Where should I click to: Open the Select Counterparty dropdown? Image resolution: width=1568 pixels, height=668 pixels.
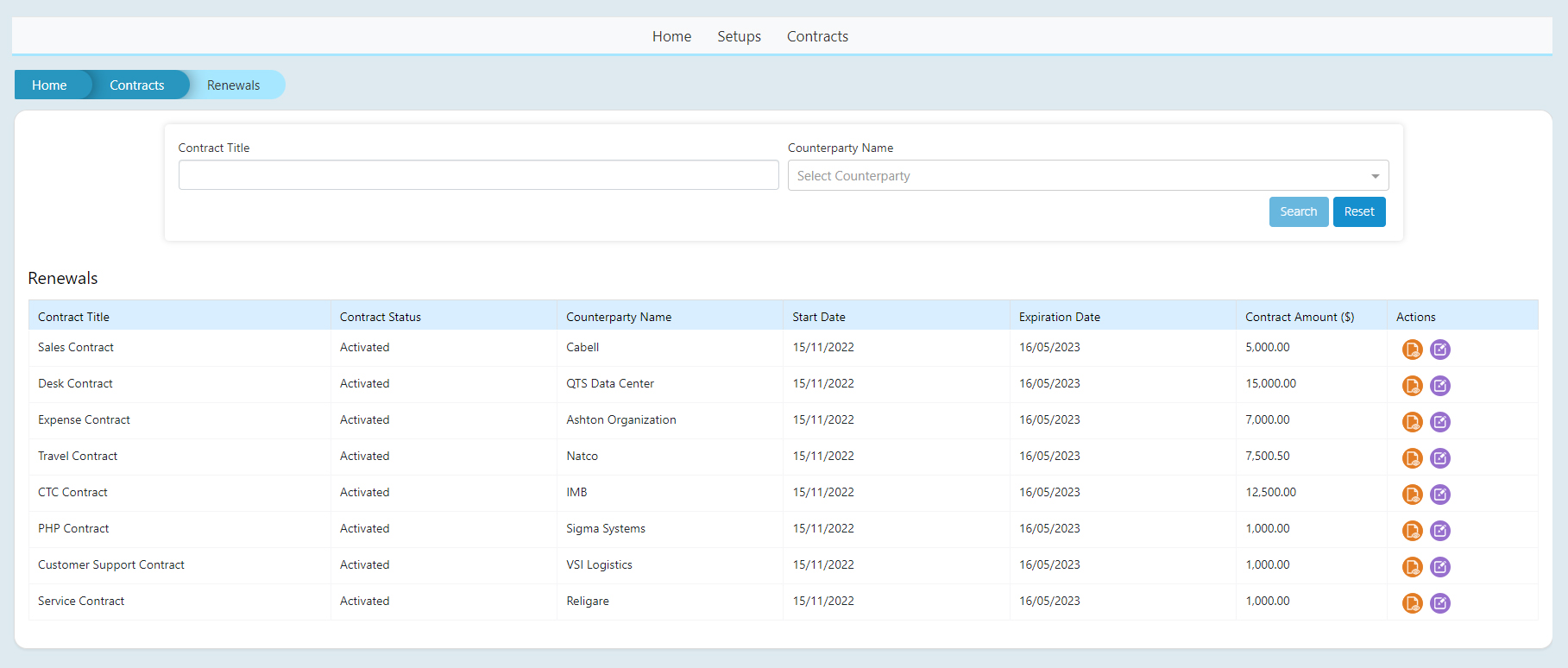tap(1087, 176)
